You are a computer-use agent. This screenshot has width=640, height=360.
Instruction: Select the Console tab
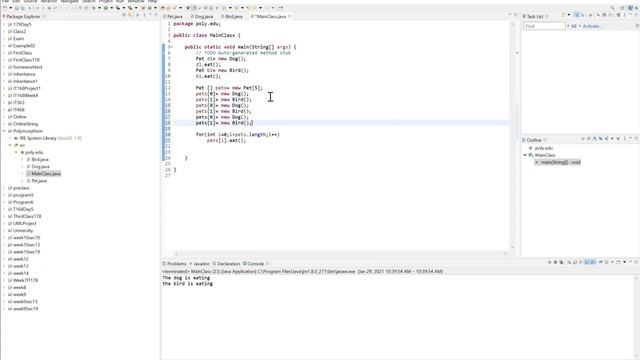pos(253,264)
